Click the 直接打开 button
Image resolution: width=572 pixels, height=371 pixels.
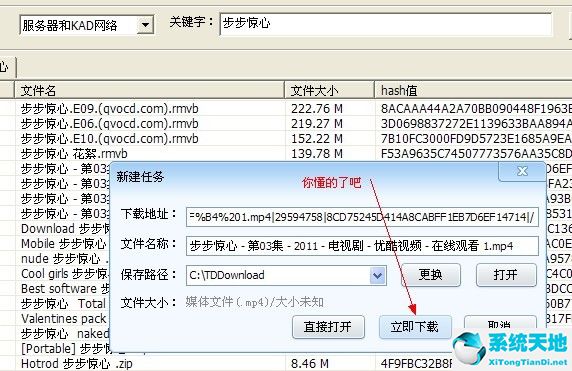(x=328, y=326)
